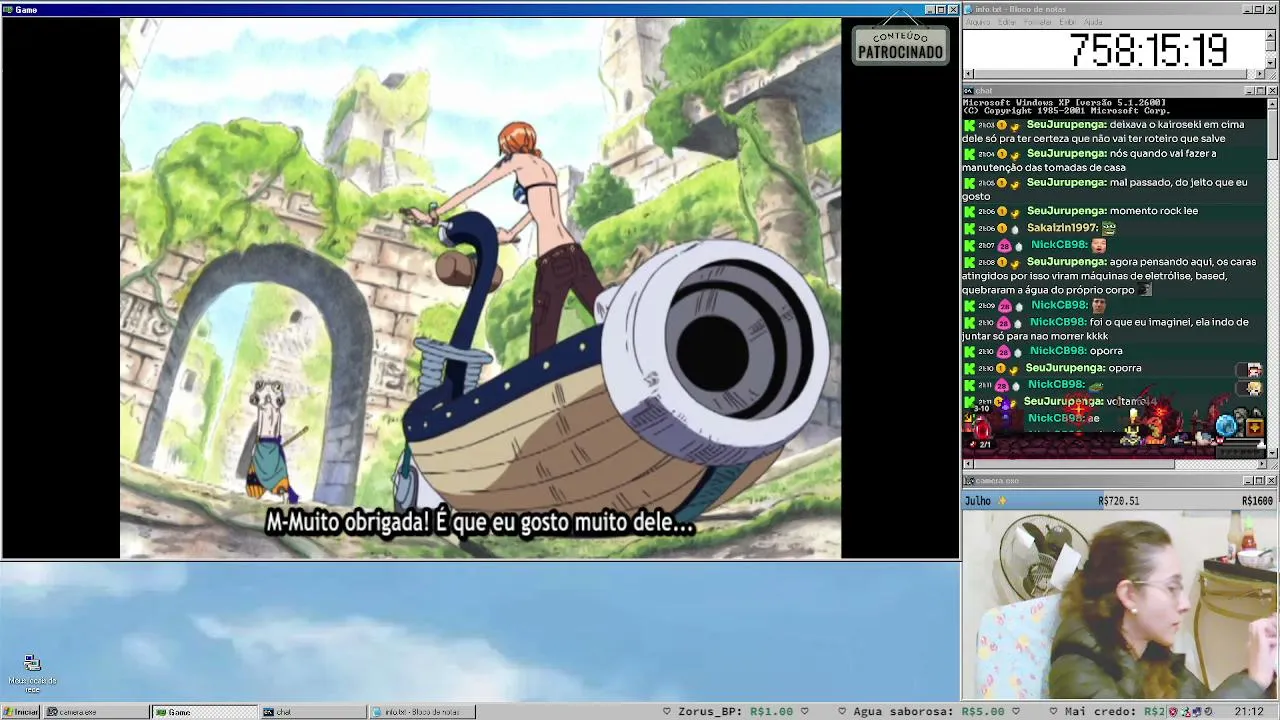Click the Agua saborosa donation ticker entry
The height and width of the screenshot is (720, 1280).
(x=927, y=712)
